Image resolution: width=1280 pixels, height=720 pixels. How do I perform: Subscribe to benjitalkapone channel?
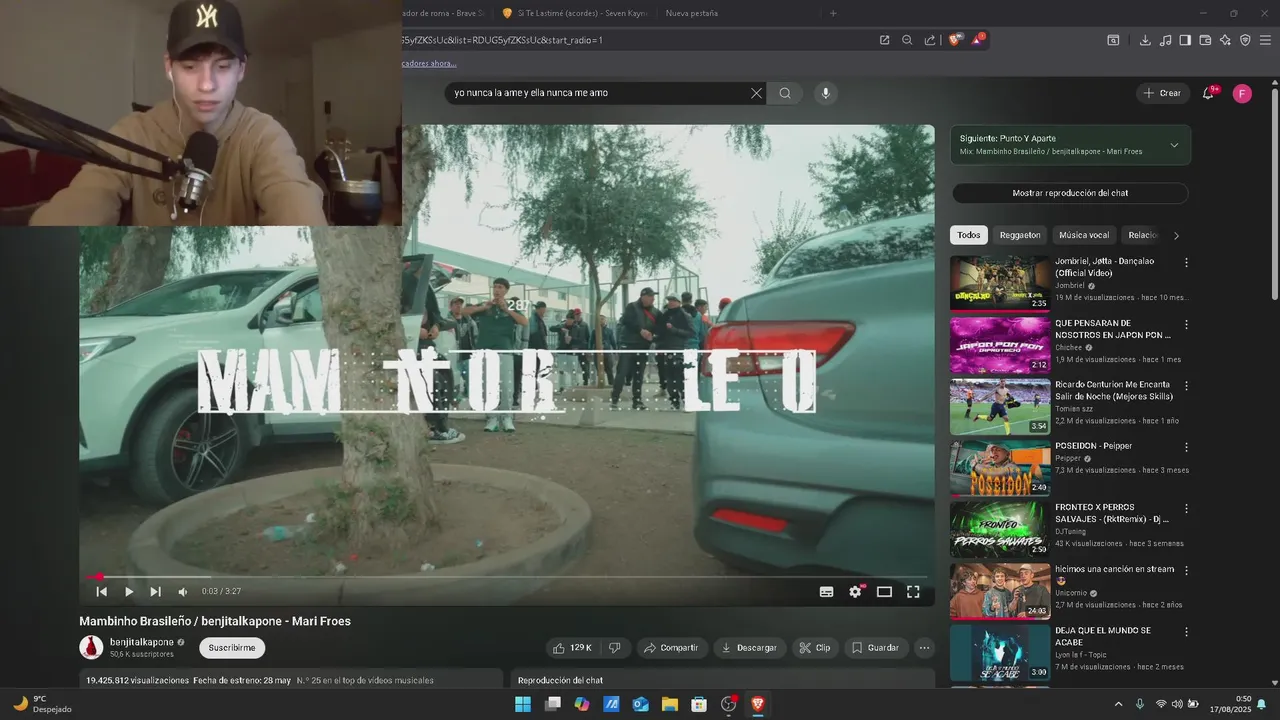232,648
